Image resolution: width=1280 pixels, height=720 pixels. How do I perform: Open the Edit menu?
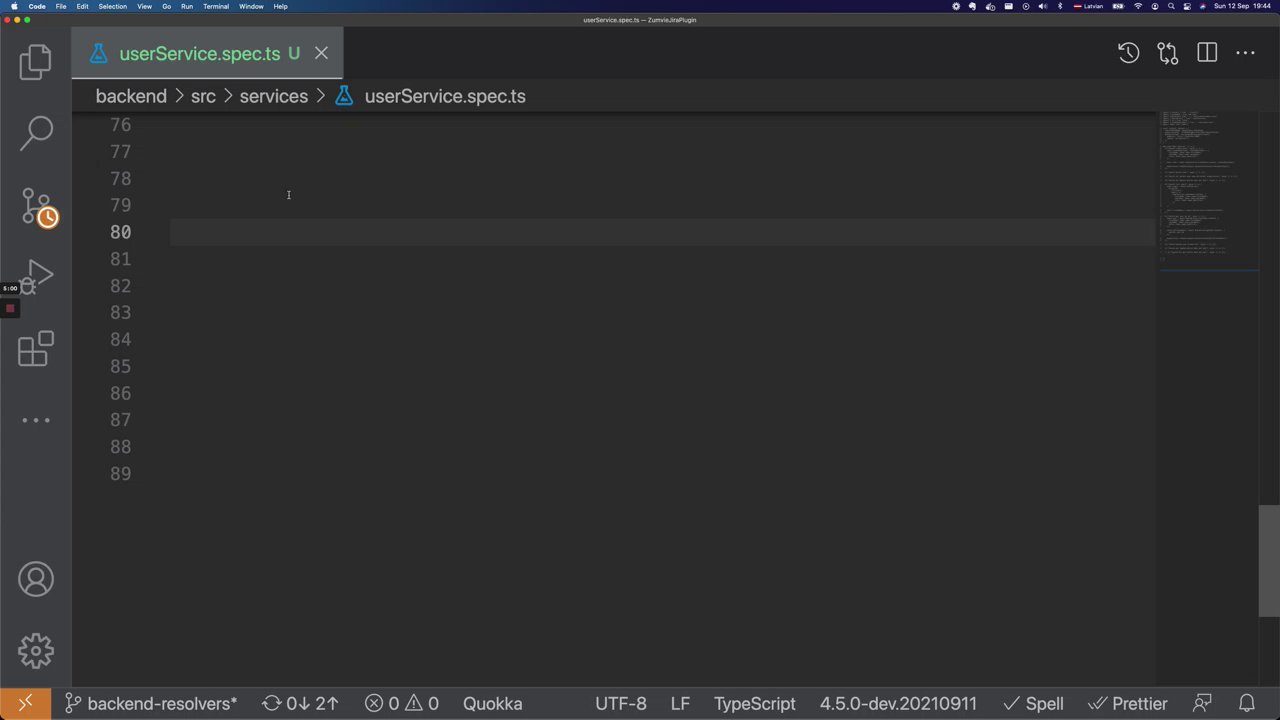[x=82, y=6]
